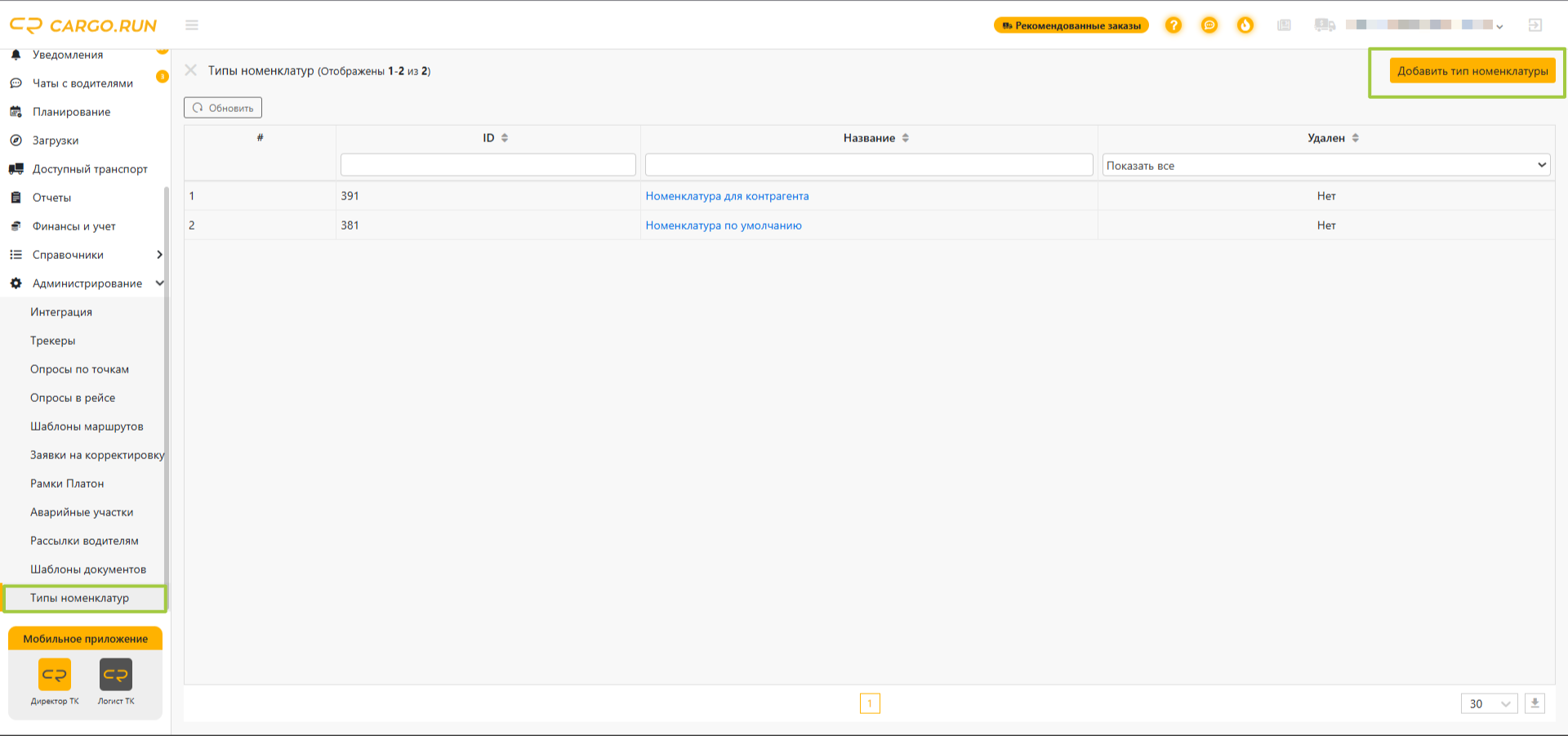Click the compass icon beside Загрузки

(16, 141)
